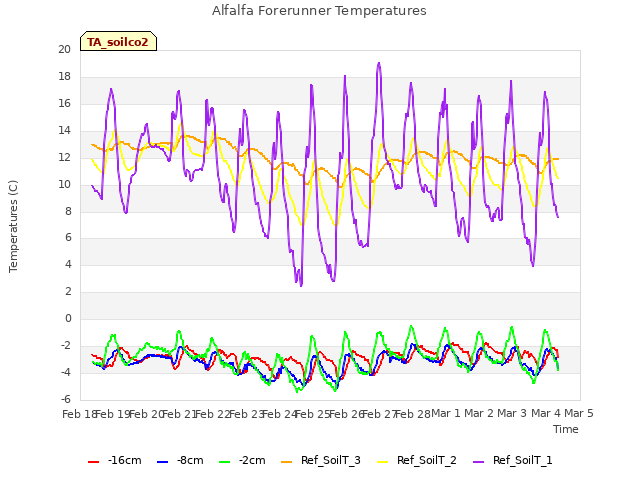Click the -16cm legend label

tap(125, 460)
